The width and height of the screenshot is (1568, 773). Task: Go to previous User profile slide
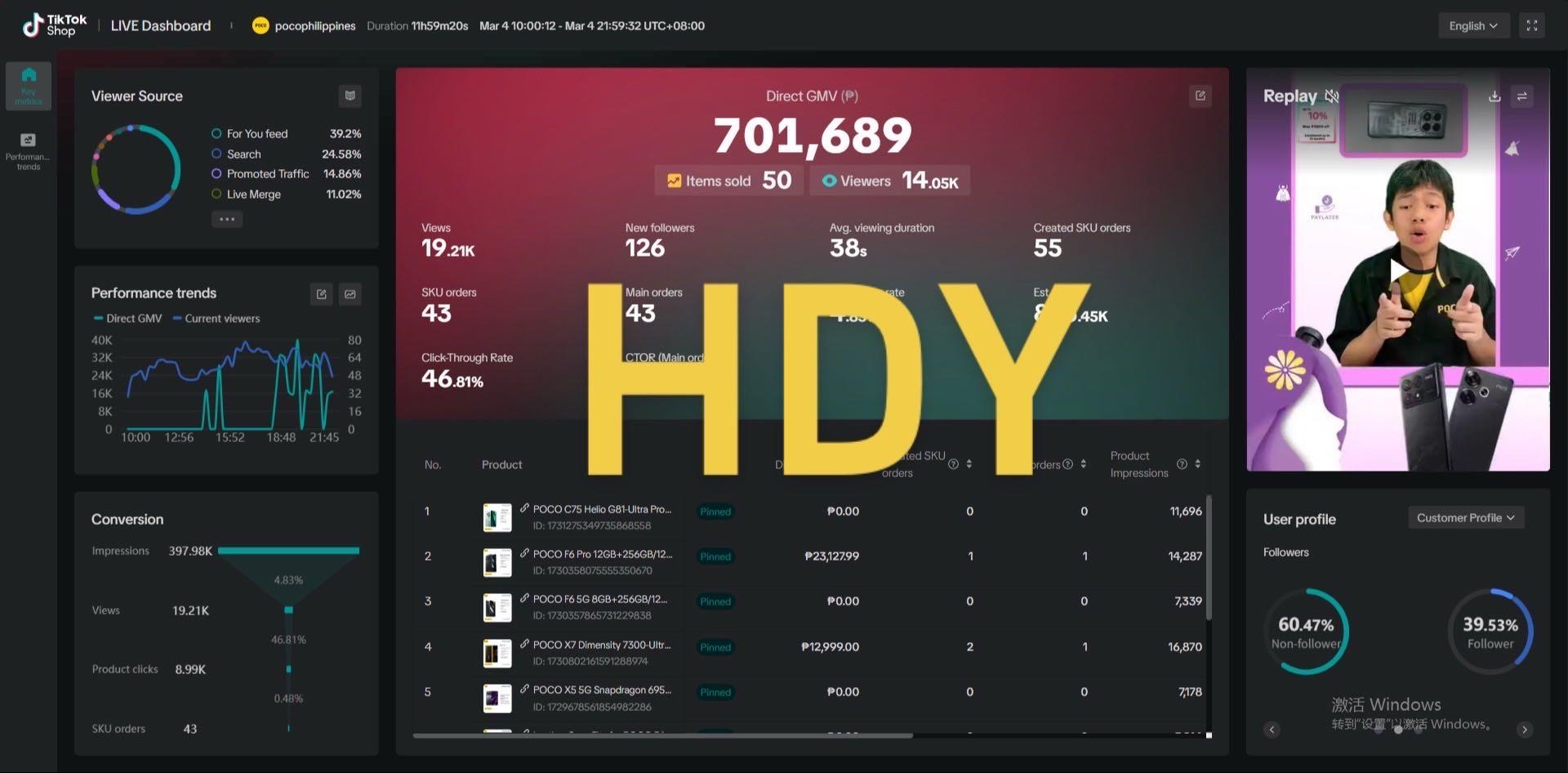1272,730
